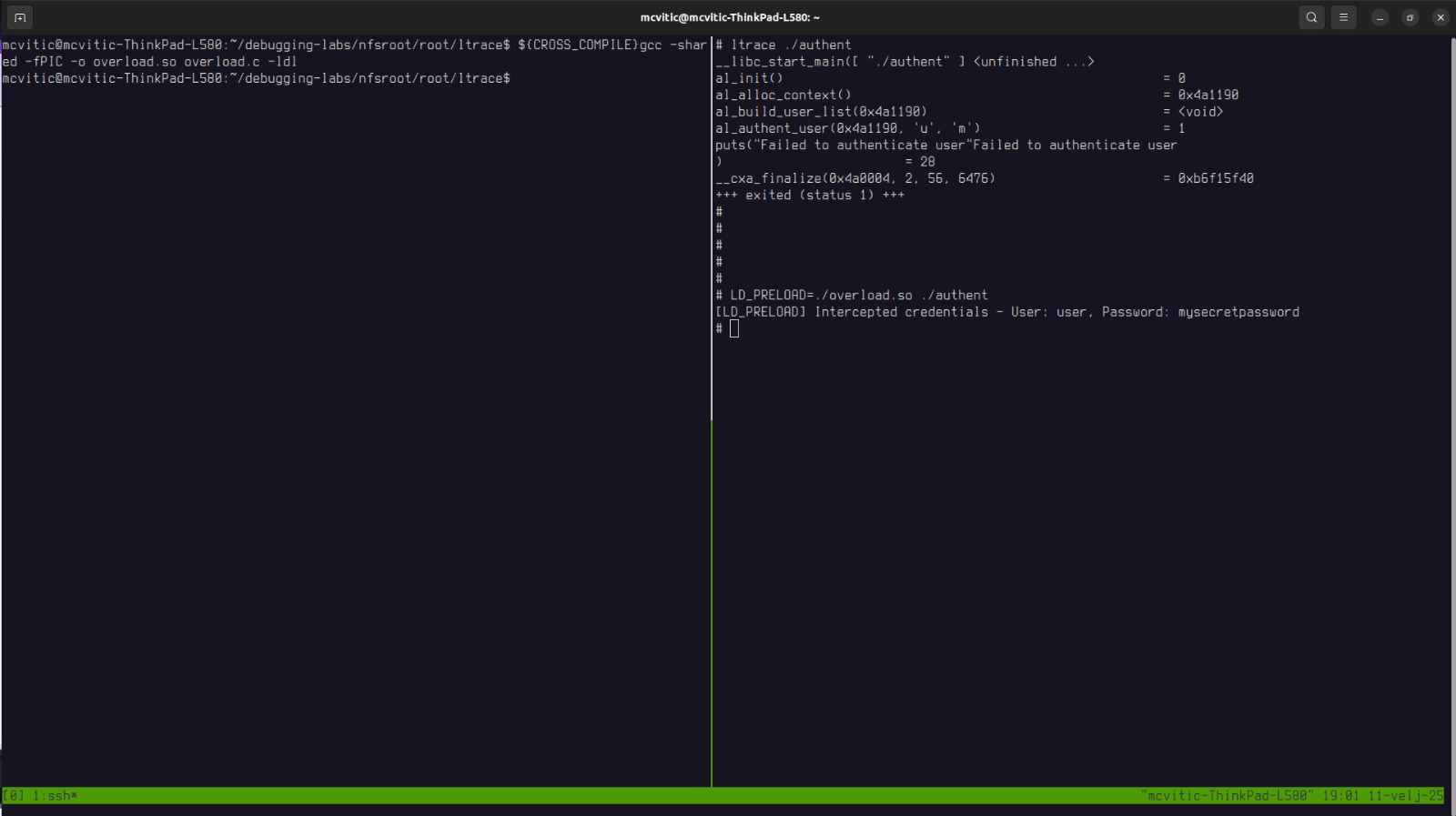Click the al_authent_user trace line

point(847,128)
